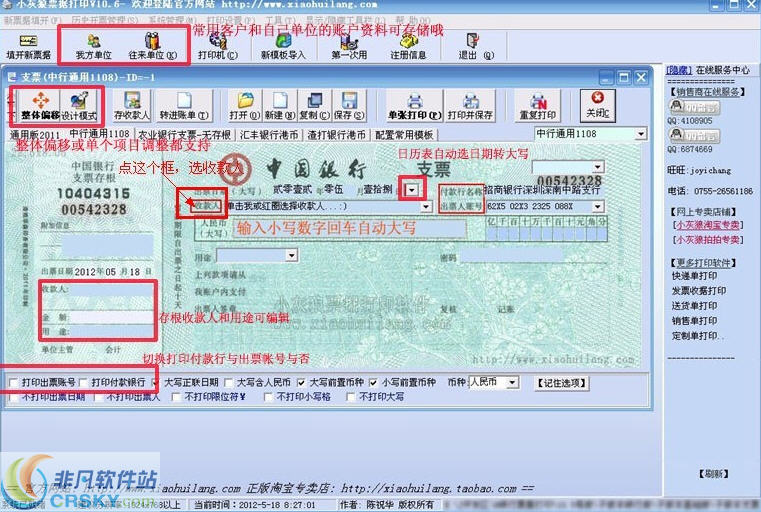Click the 刷新 refresh button

click(x=713, y=474)
